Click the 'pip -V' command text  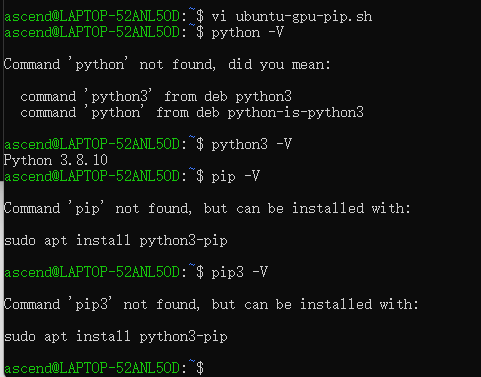(236, 176)
